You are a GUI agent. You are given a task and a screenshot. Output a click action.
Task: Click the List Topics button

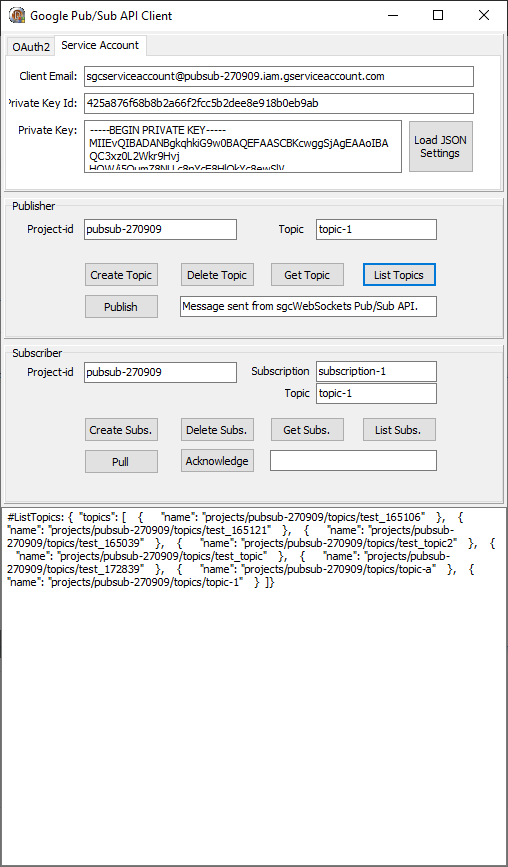point(399,275)
